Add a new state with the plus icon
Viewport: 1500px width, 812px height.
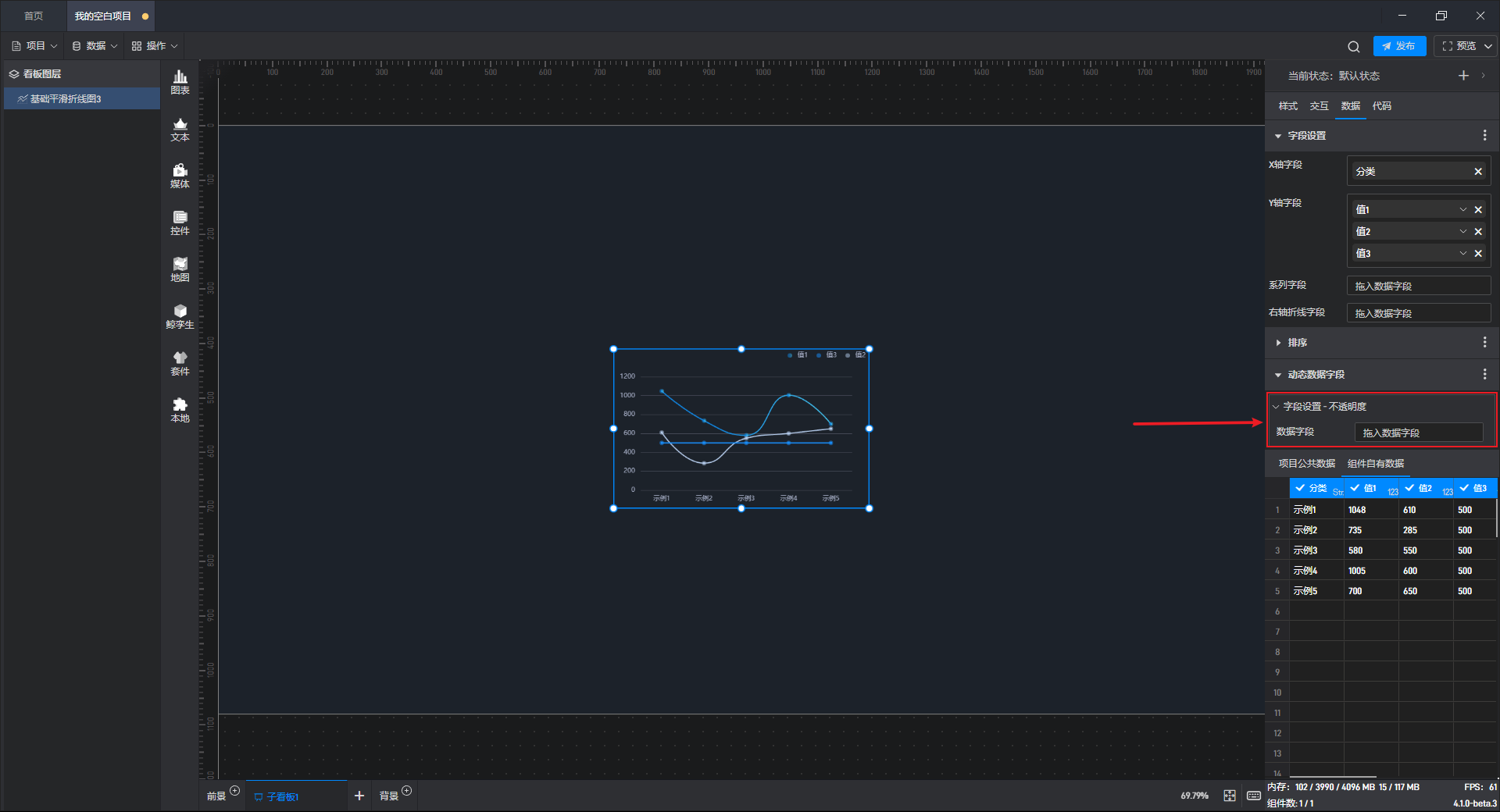coord(1463,76)
